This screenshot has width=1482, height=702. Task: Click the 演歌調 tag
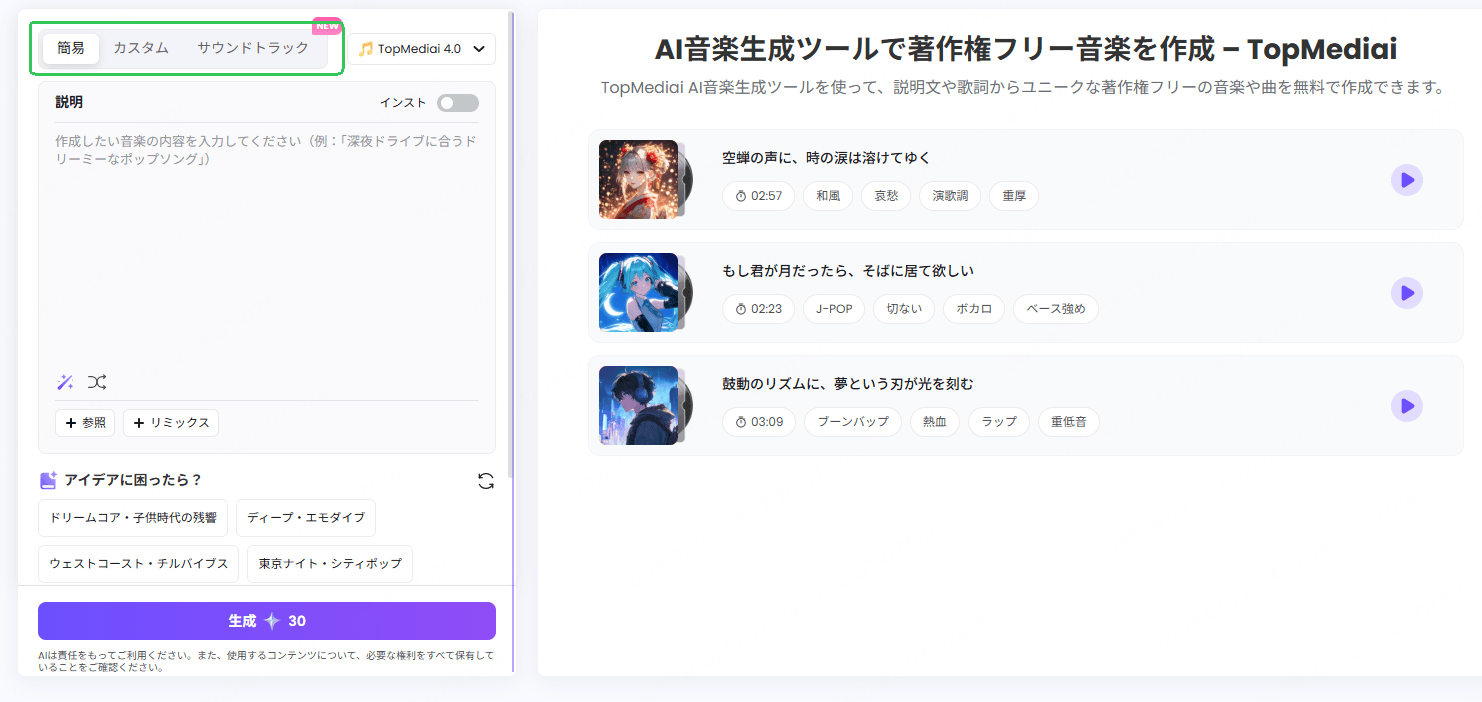pyautogui.click(x=950, y=196)
